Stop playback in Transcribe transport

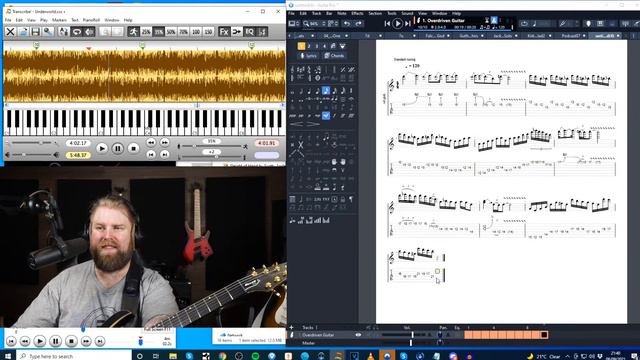point(133,149)
